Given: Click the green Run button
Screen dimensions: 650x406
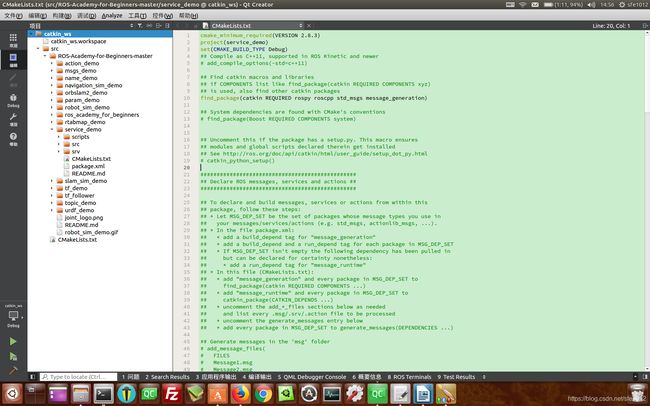Looking at the screenshot, I should click(13, 341).
